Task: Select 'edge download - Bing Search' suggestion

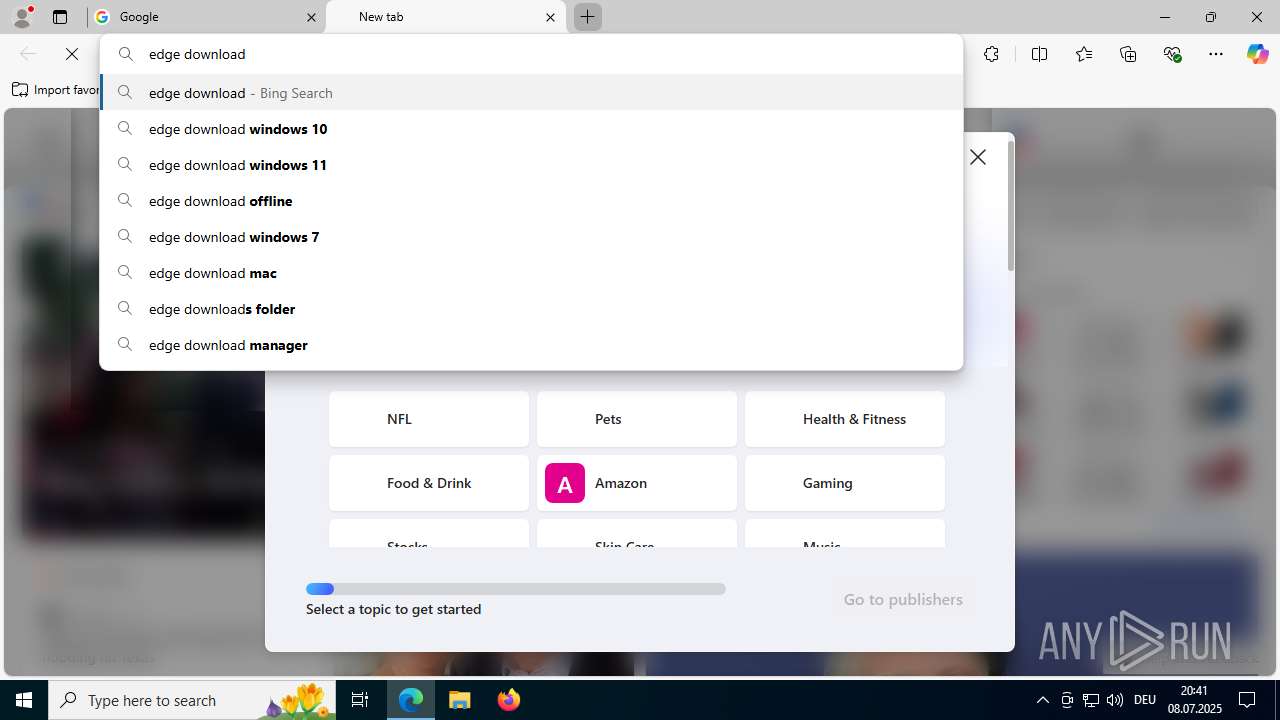Action: [531, 92]
